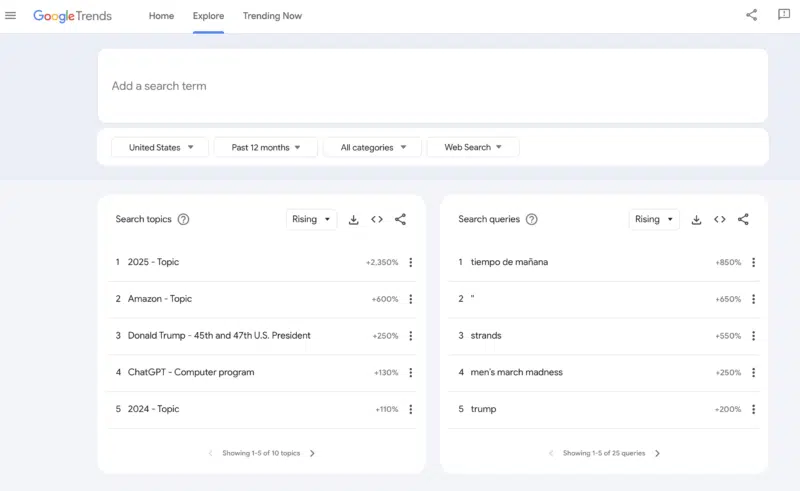
Task: Open the trump query
Action: (483, 409)
